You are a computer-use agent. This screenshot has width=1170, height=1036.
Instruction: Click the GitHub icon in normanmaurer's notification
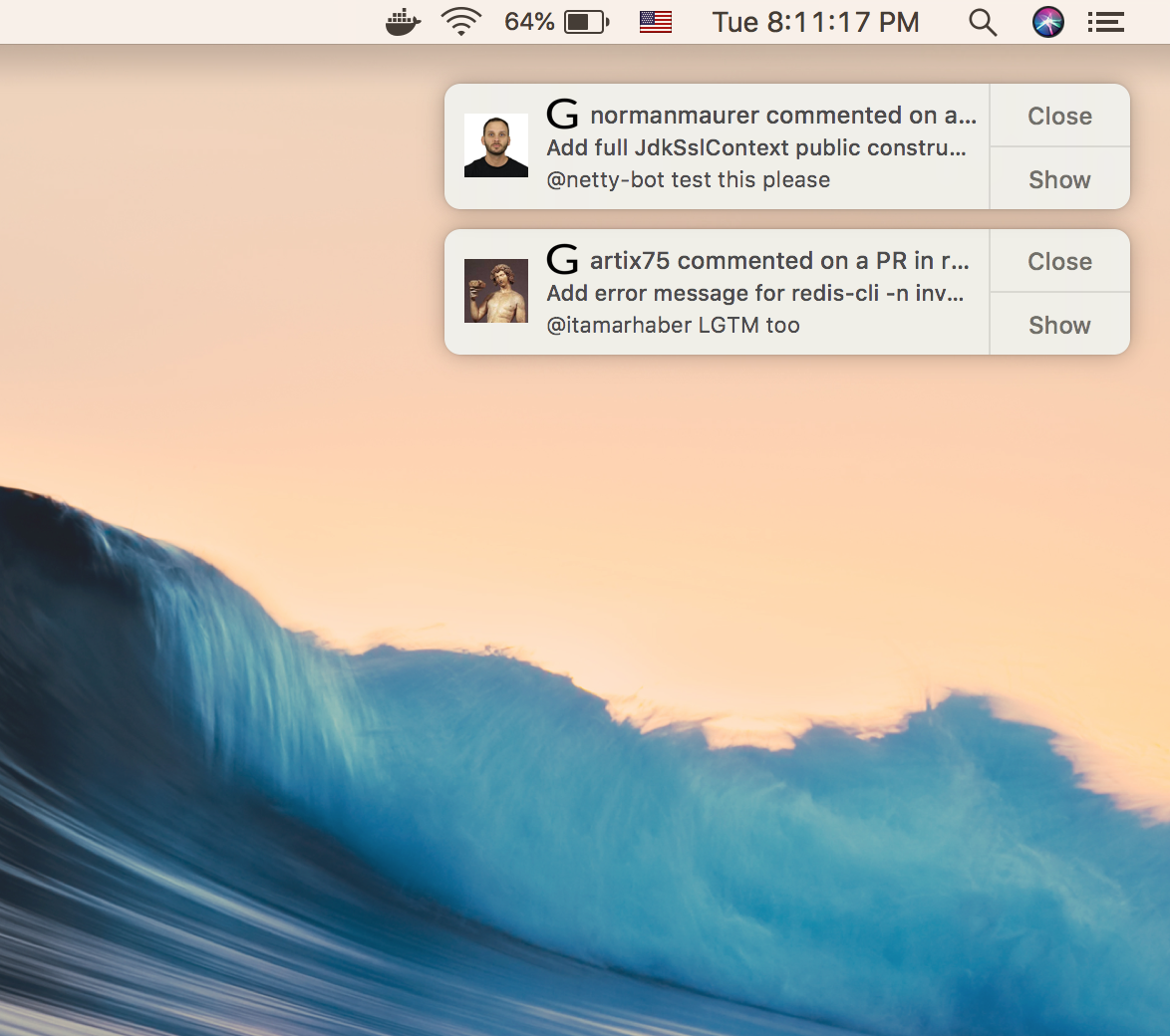pyautogui.click(x=564, y=114)
